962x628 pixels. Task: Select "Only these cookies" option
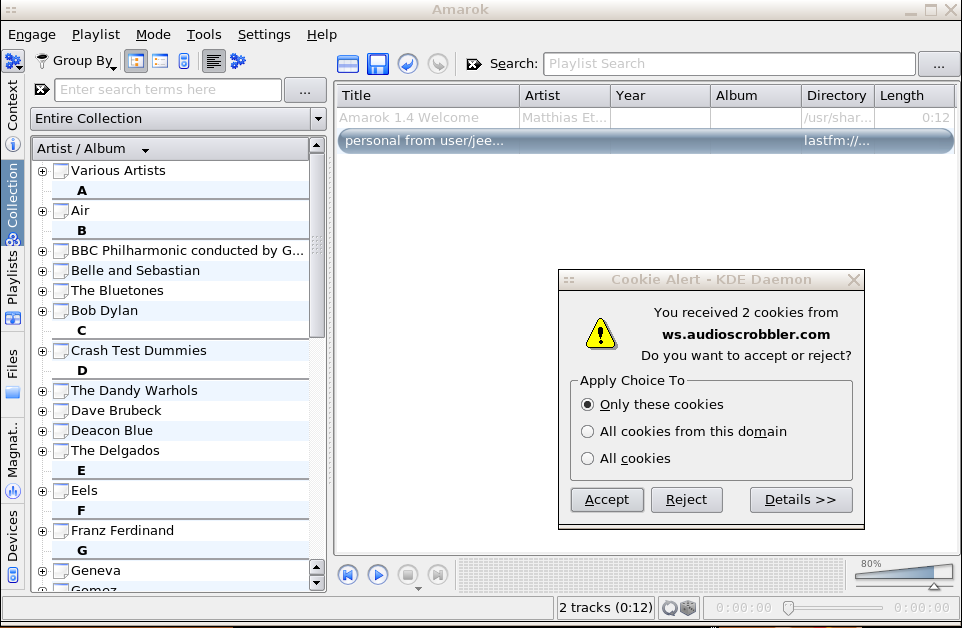tap(588, 405)
